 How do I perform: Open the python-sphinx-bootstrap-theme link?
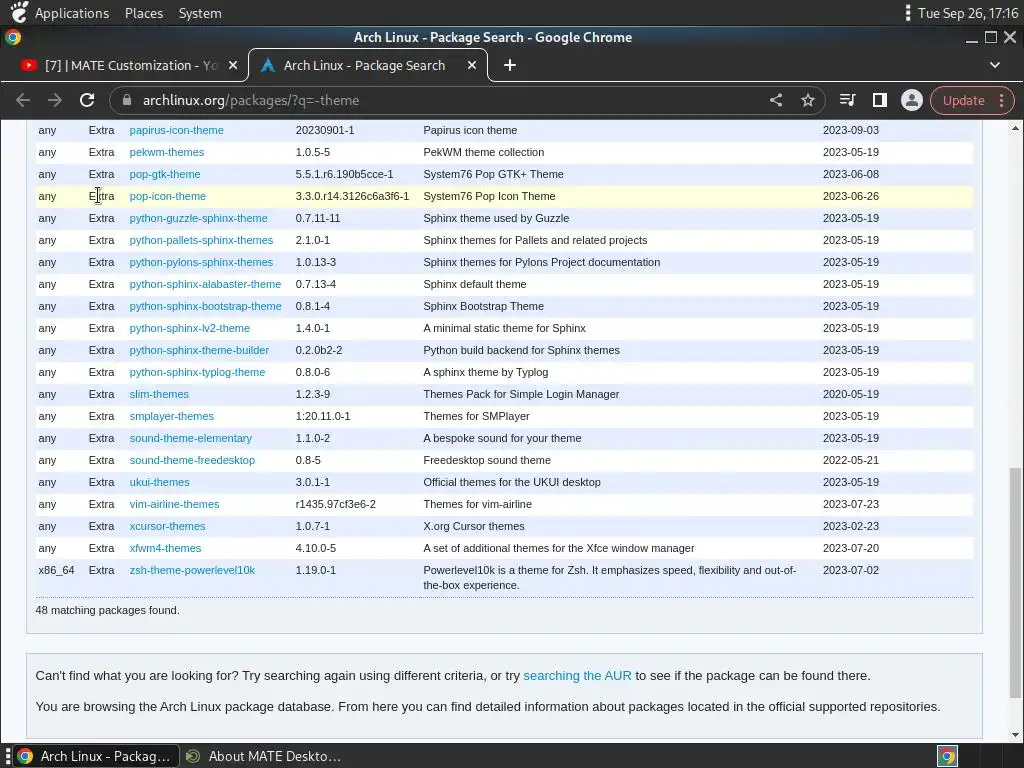(x=206, y=306)
